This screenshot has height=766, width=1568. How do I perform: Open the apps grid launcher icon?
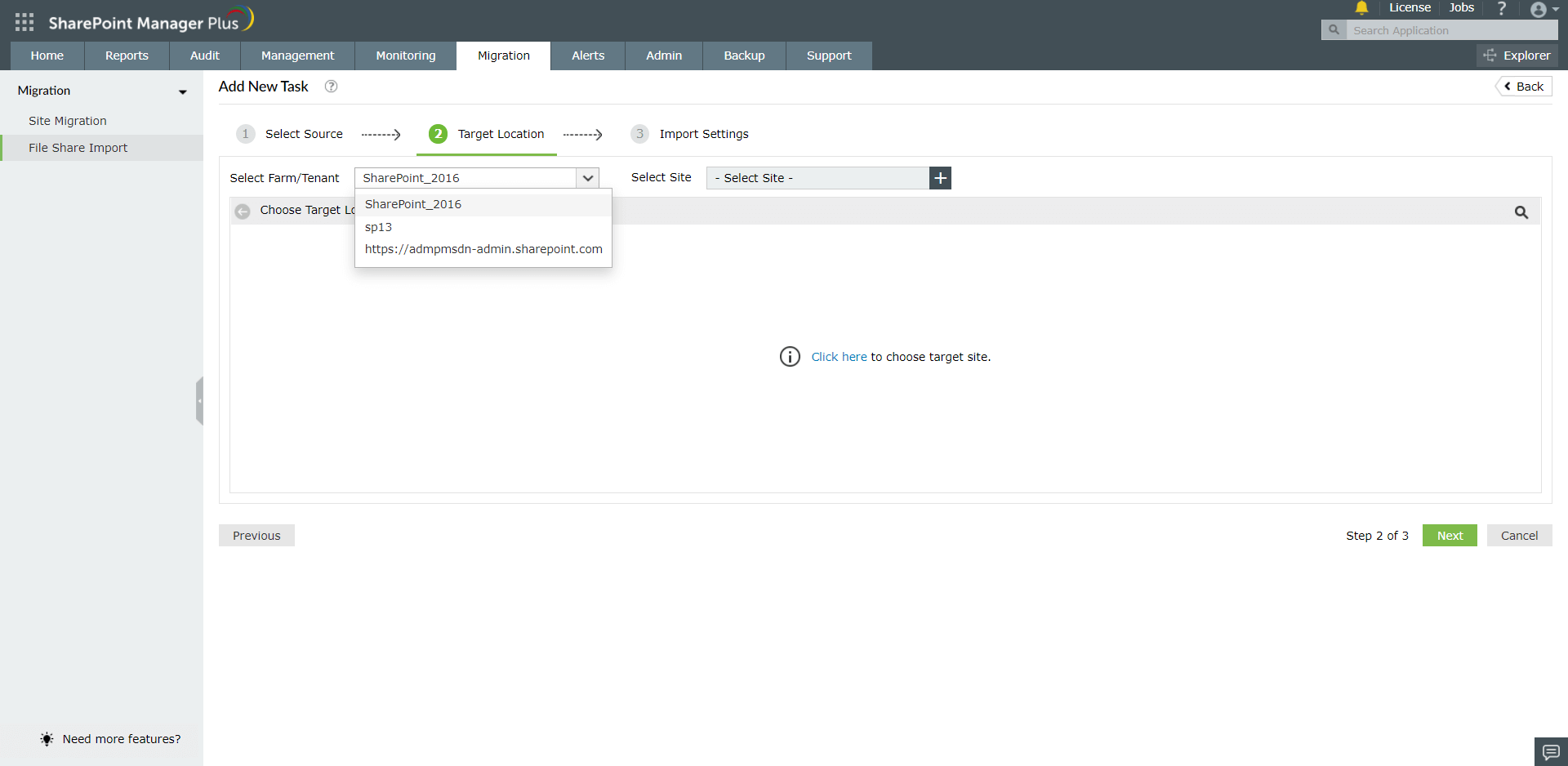[x=24, y=22]
